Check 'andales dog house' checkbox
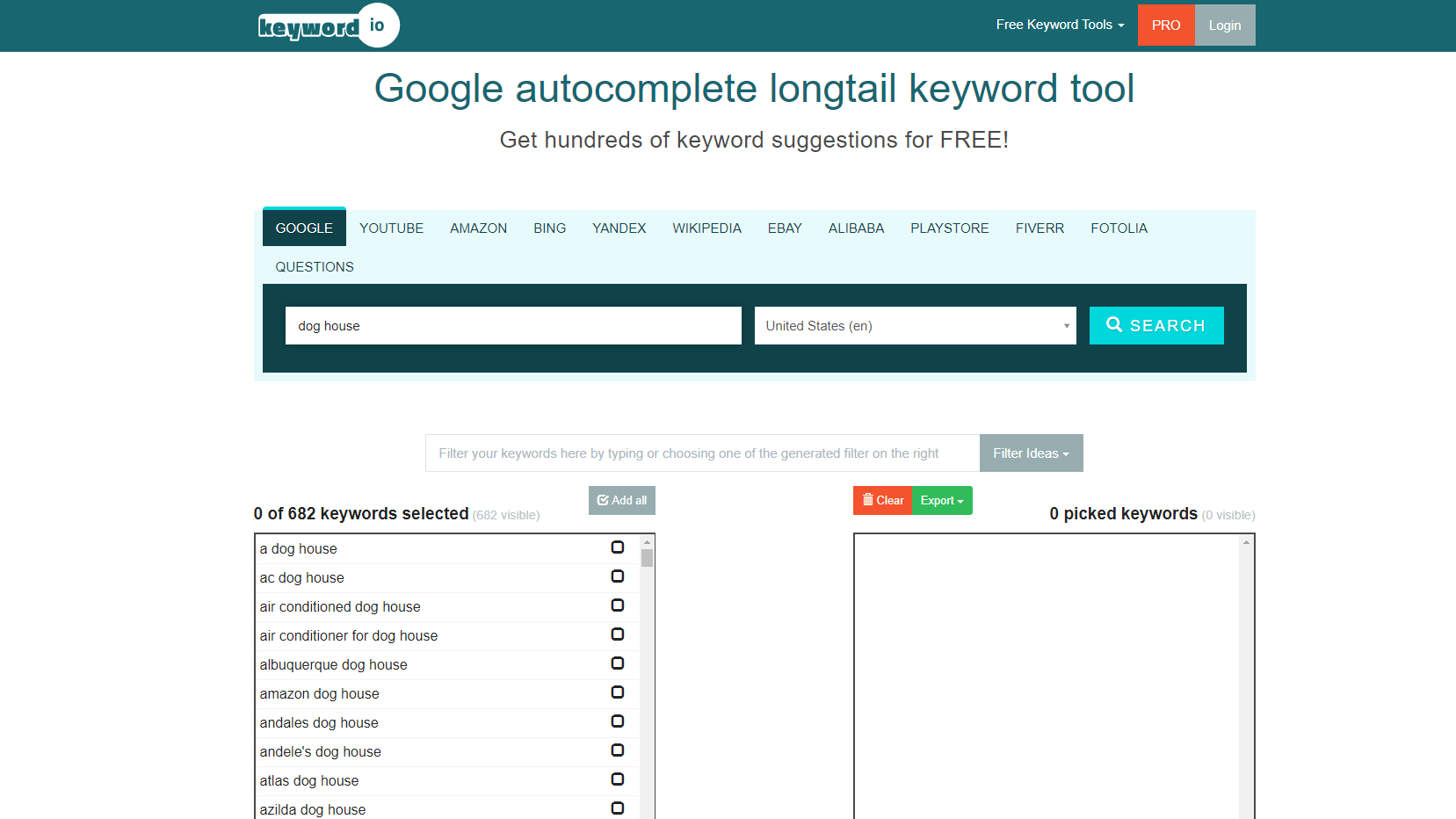 point(618,721)
